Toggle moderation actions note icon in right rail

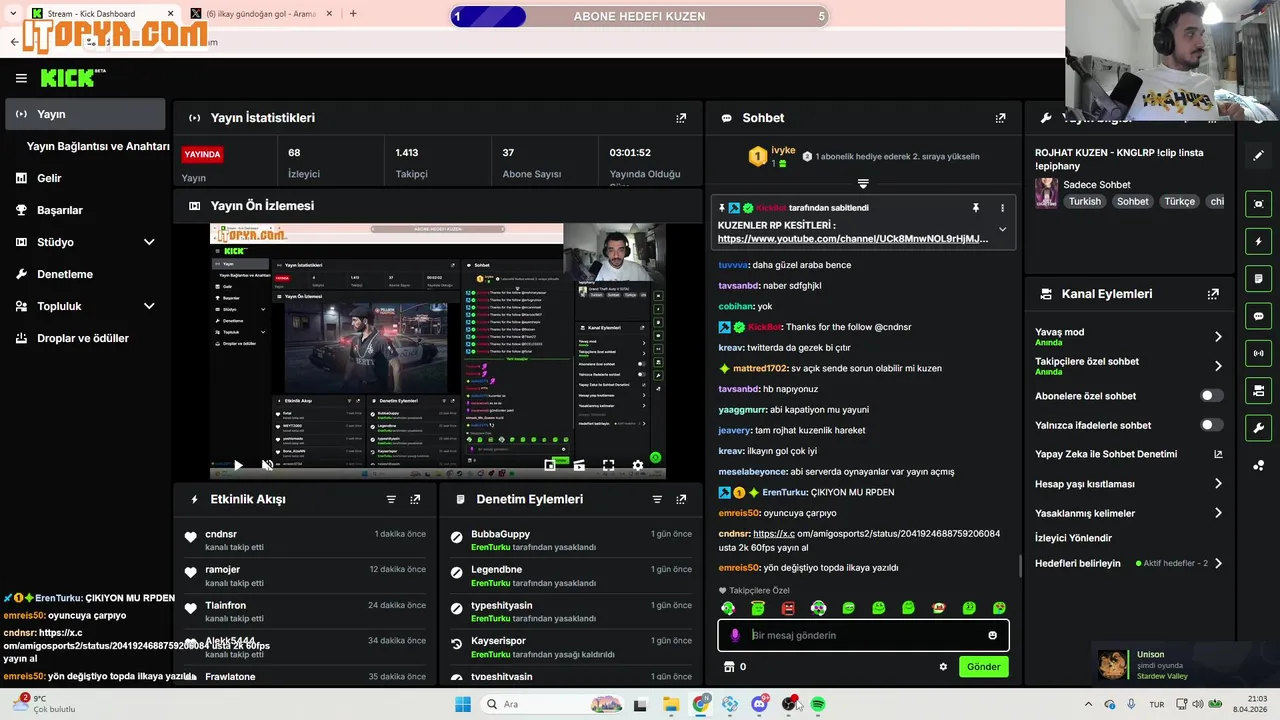click(1259, 278)
